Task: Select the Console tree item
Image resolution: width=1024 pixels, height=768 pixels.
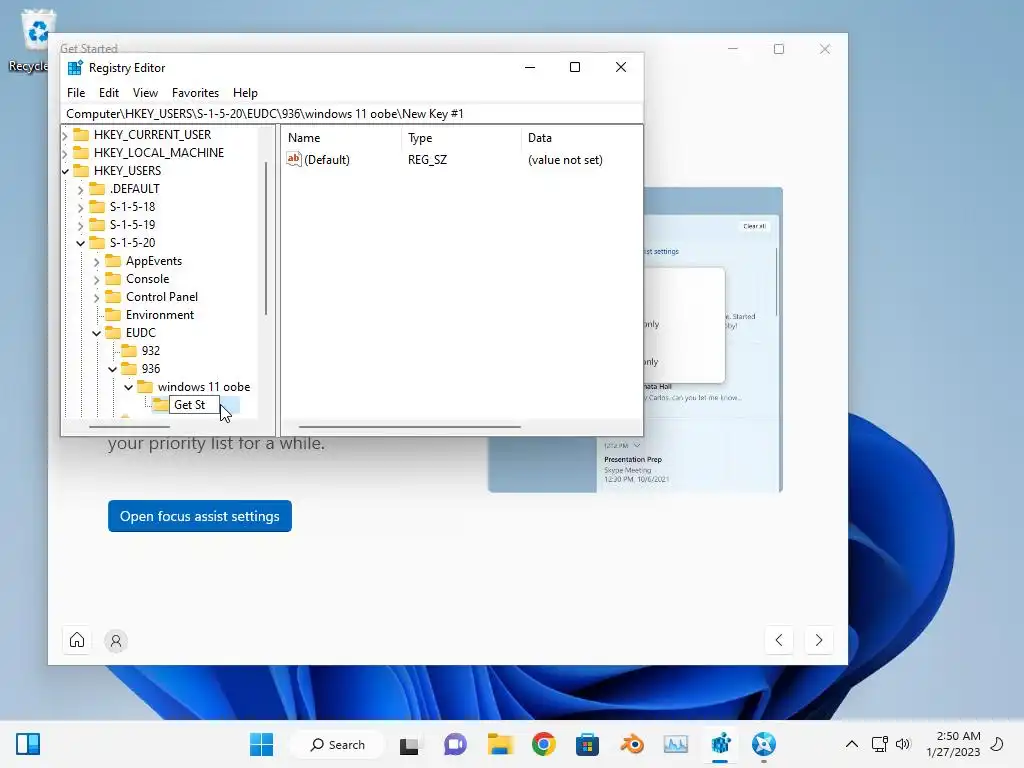Action: point(148,279)
